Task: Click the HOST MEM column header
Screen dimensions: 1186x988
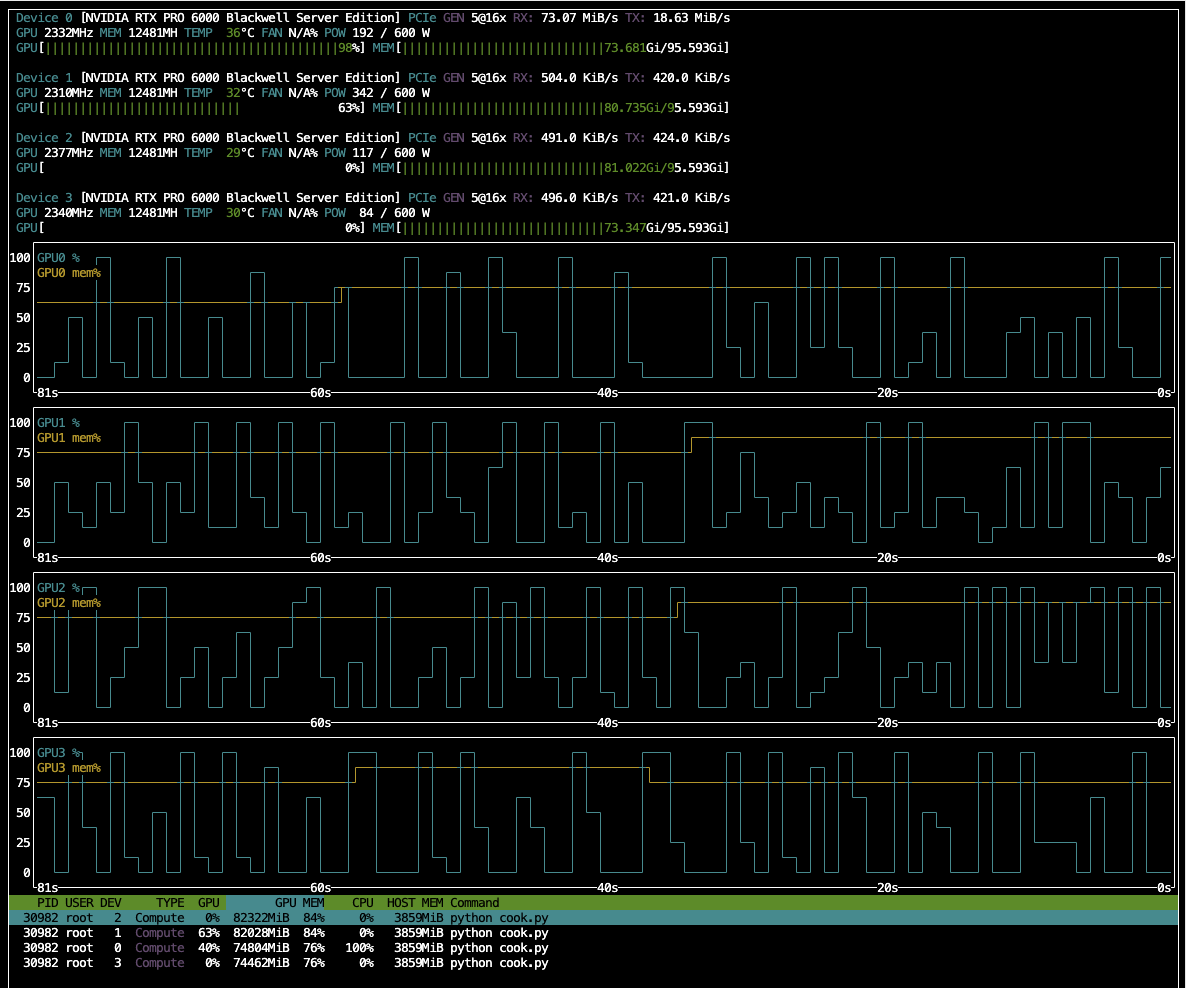Action: coord(415,903)
